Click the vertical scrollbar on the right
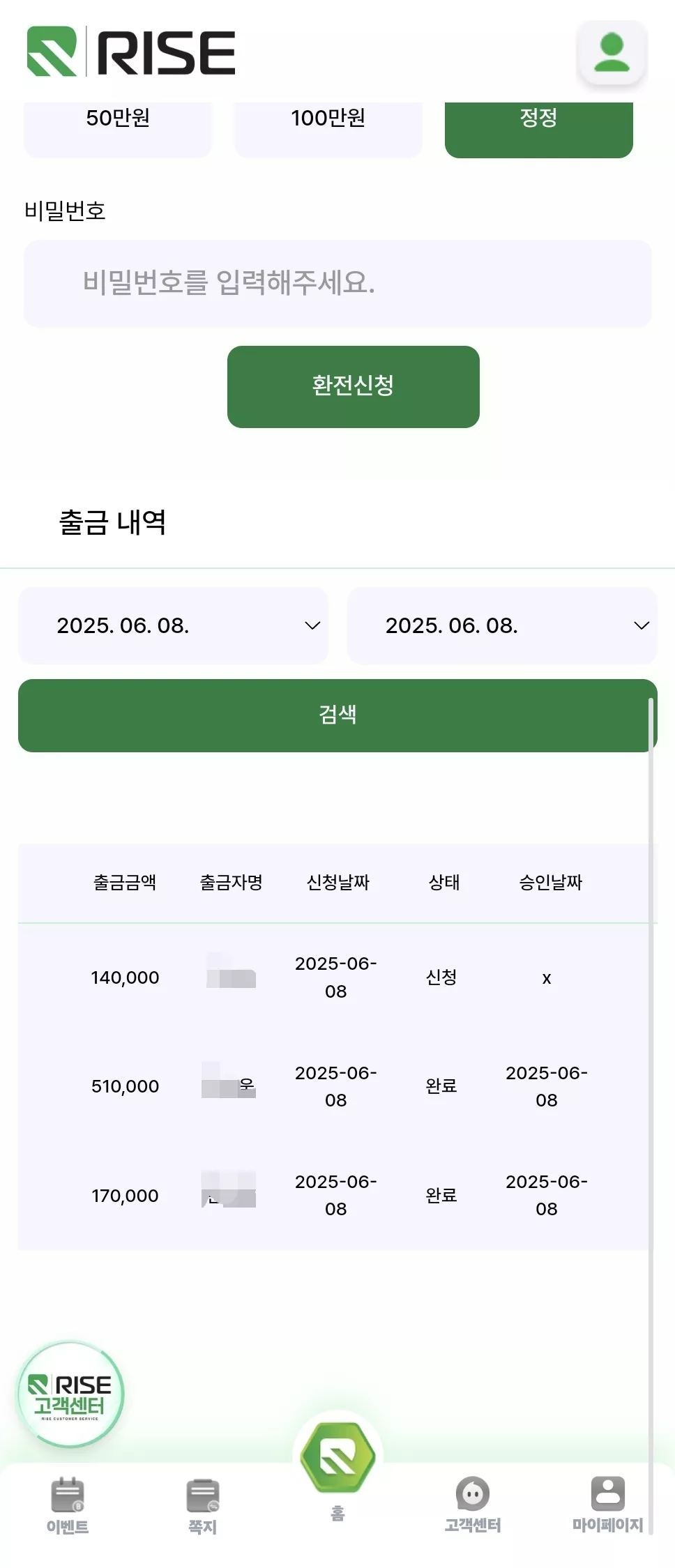The height and width of the screenshot is (1568, 675). (651, 1116)
